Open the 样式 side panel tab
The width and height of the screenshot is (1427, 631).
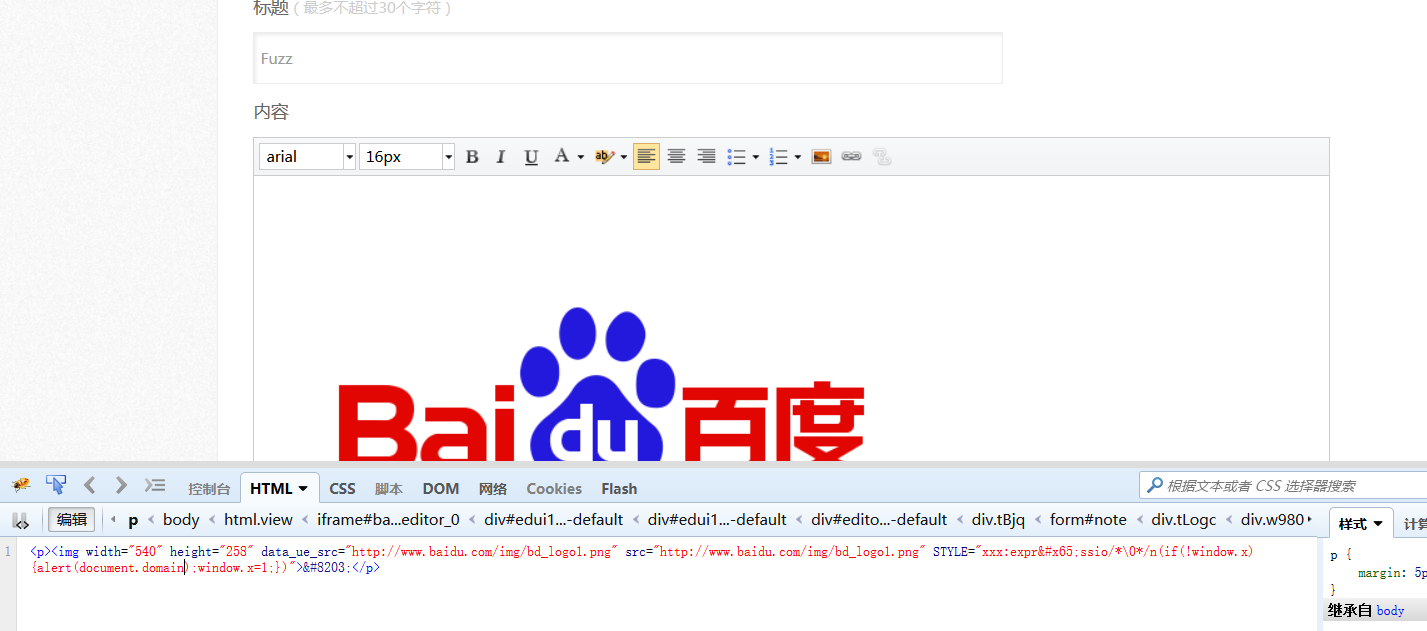click(1360, 524)
